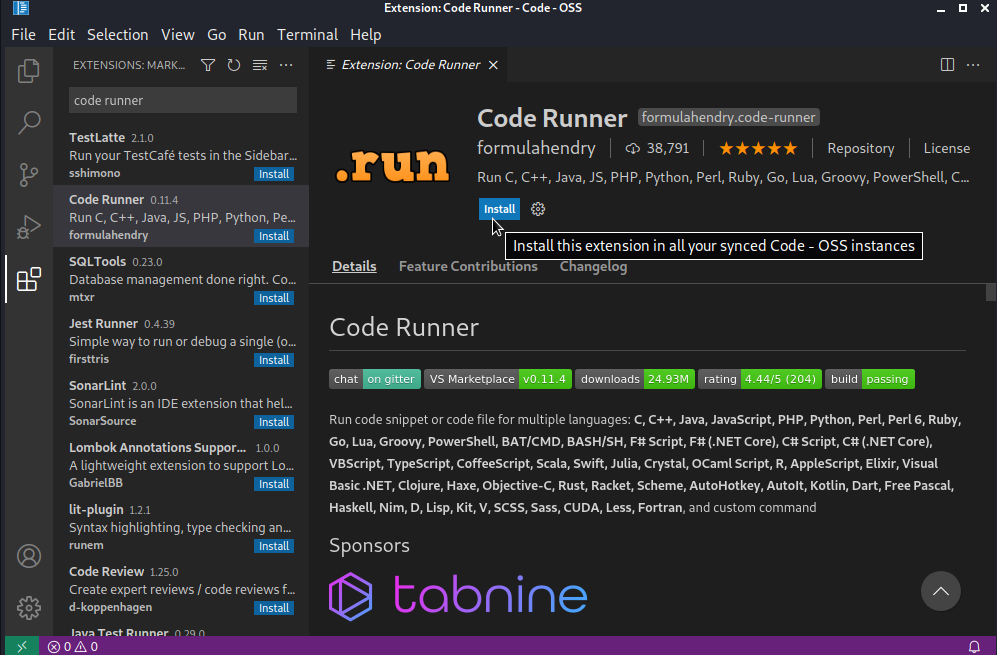
Task: Click the formulahendry.code-runner identifier
Action: pos(728,118)
